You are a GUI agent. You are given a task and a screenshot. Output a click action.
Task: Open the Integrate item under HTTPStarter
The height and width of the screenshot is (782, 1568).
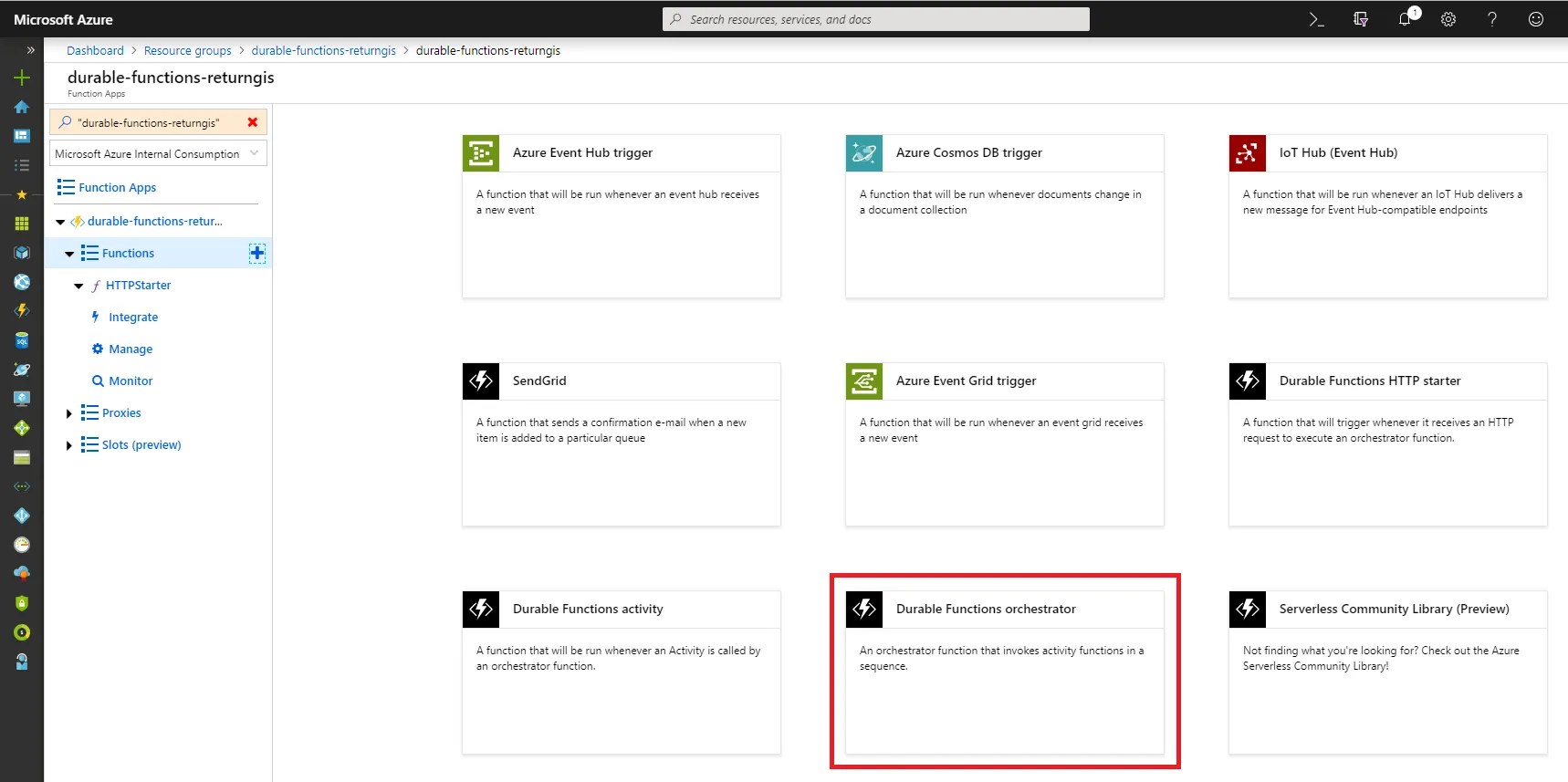(x=133, y=318)
